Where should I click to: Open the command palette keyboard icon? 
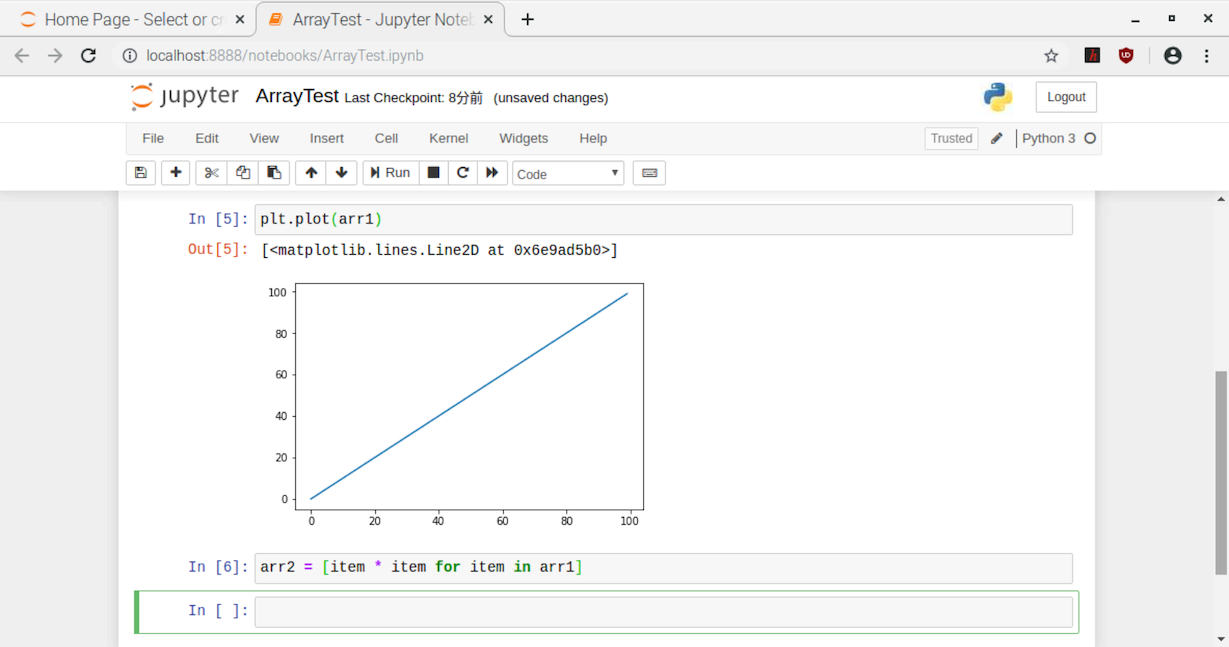(x=649, y=173)
